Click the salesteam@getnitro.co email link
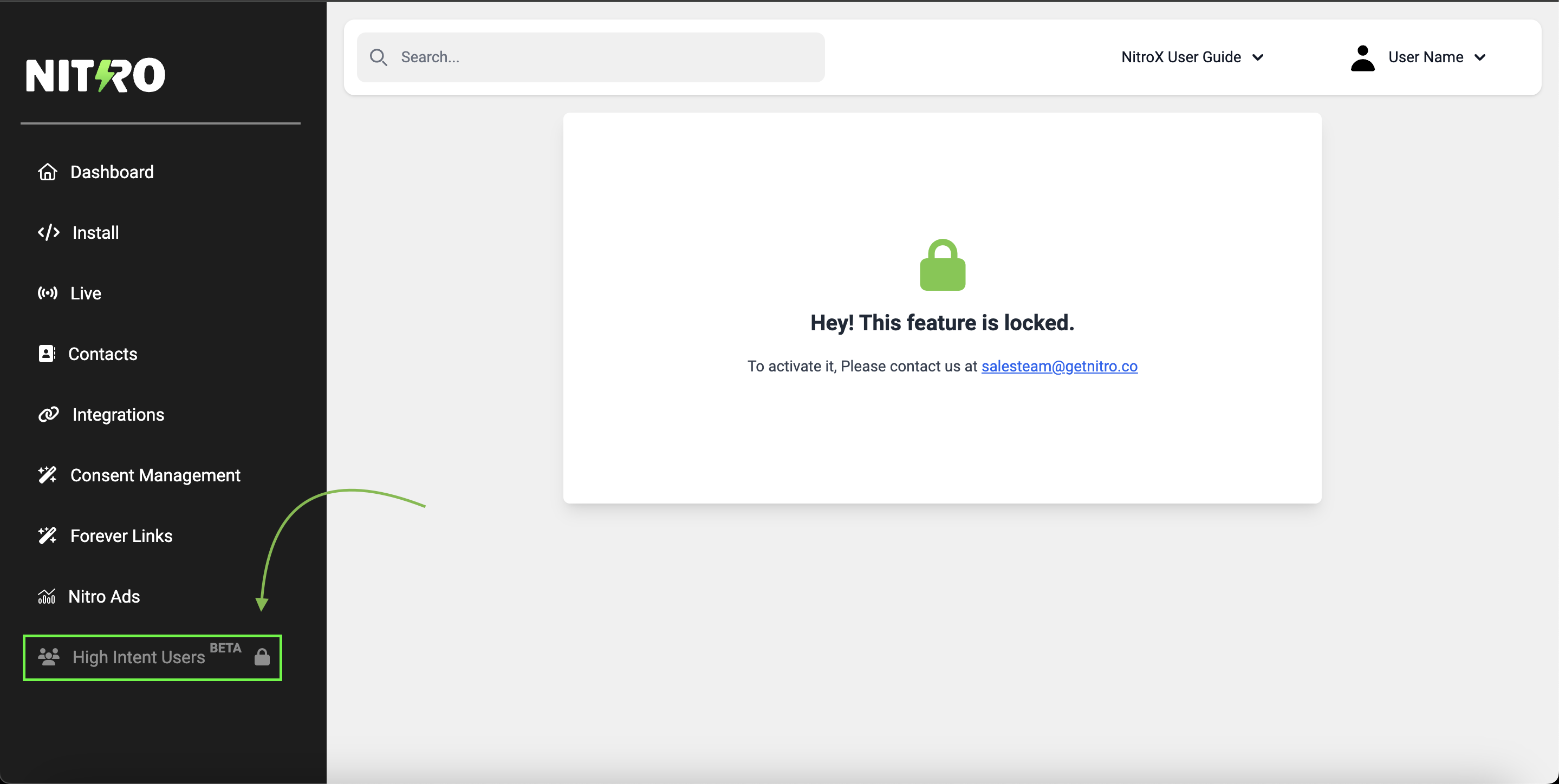The width and height of the screenshot is (1559, 784). tap(1059, 367)
